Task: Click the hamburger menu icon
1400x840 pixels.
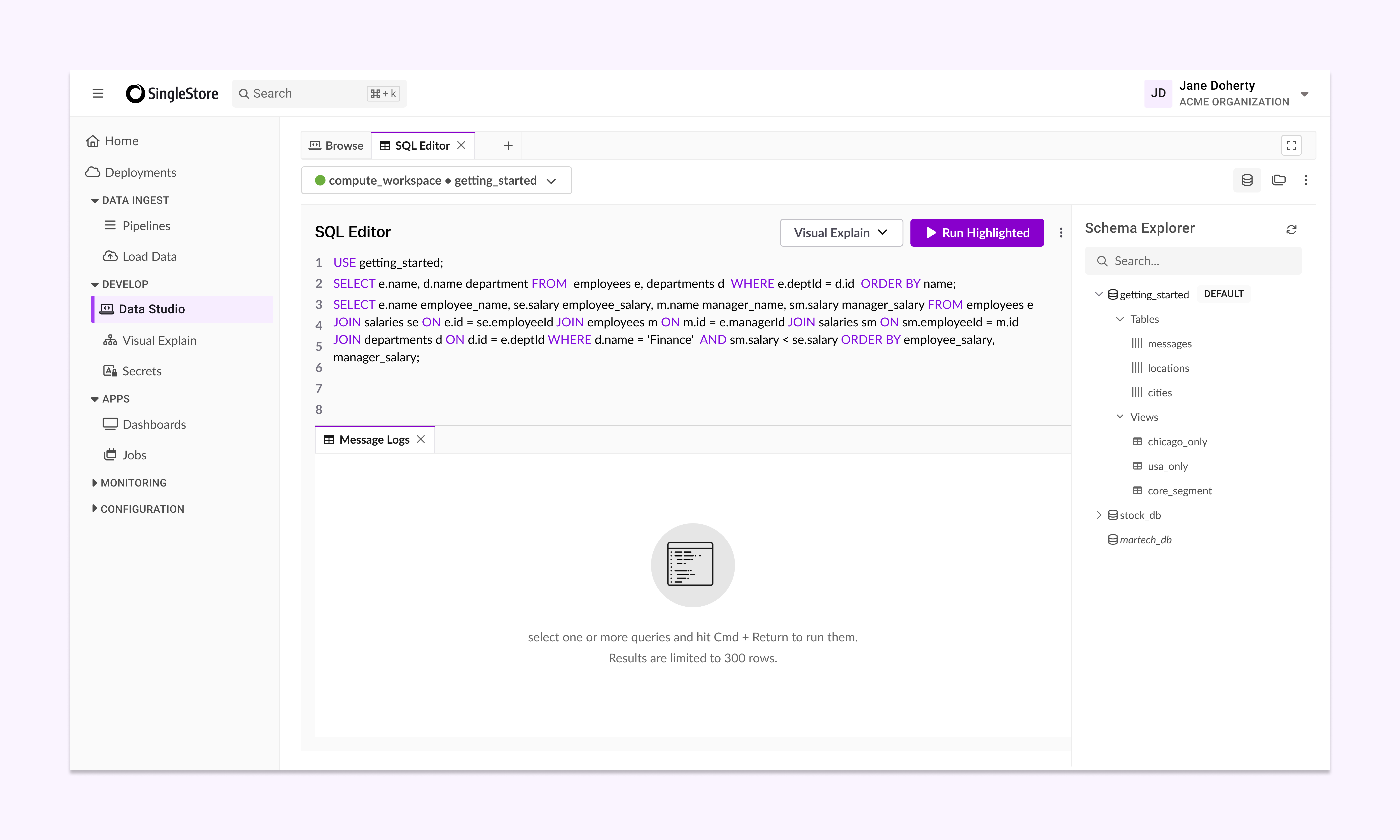Action: [98, 93]
